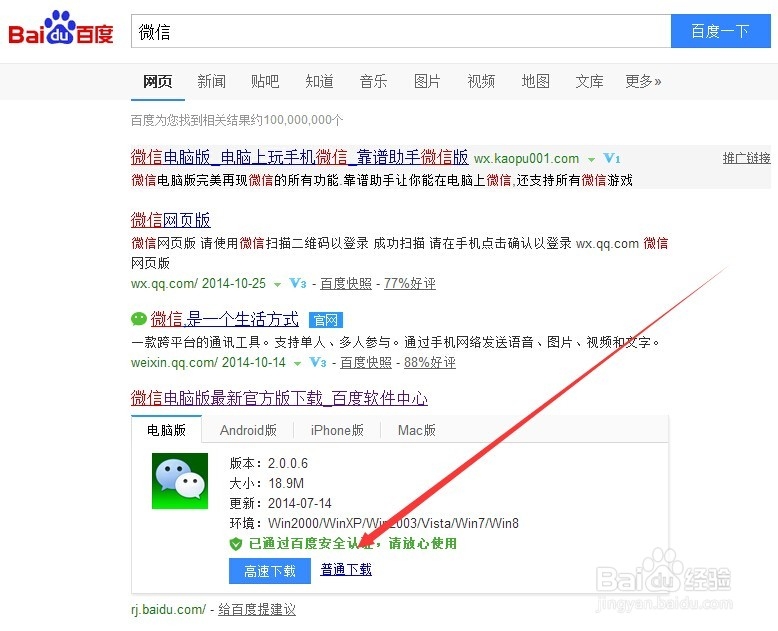The image size is (778, 631).
Task: Open the 贴吧 tab
Action: tap(265, 81)
